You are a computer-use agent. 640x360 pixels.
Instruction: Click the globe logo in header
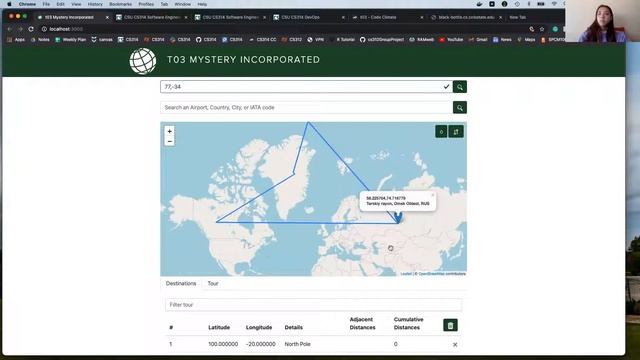click(x=143, y=61)
